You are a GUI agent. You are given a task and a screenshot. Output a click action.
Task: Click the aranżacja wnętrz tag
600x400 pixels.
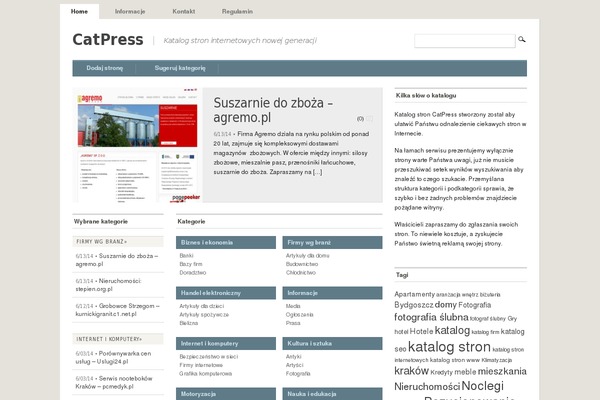(x=457, y=295)
